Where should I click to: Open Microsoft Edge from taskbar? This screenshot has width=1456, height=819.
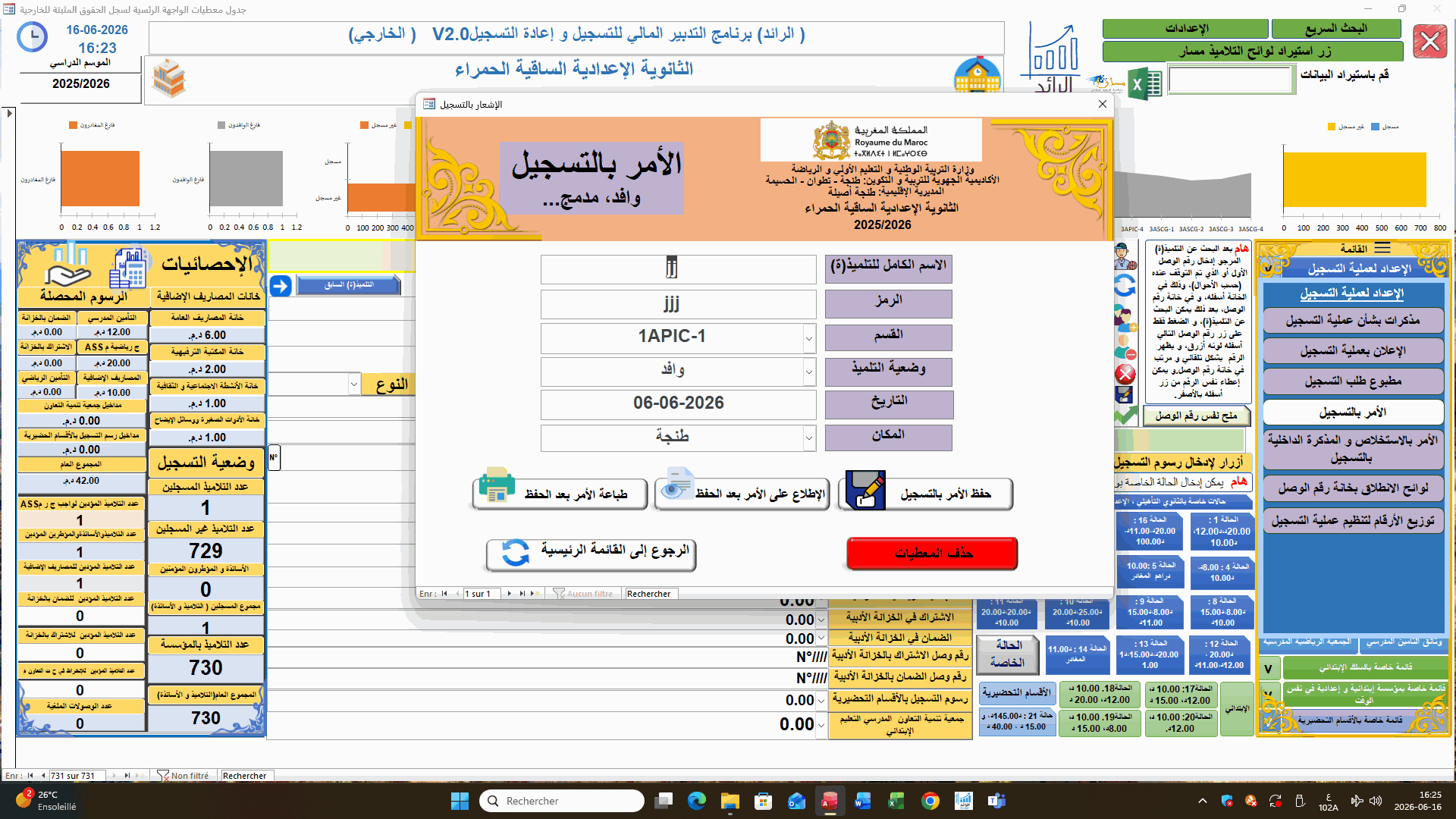coord(696,801)
